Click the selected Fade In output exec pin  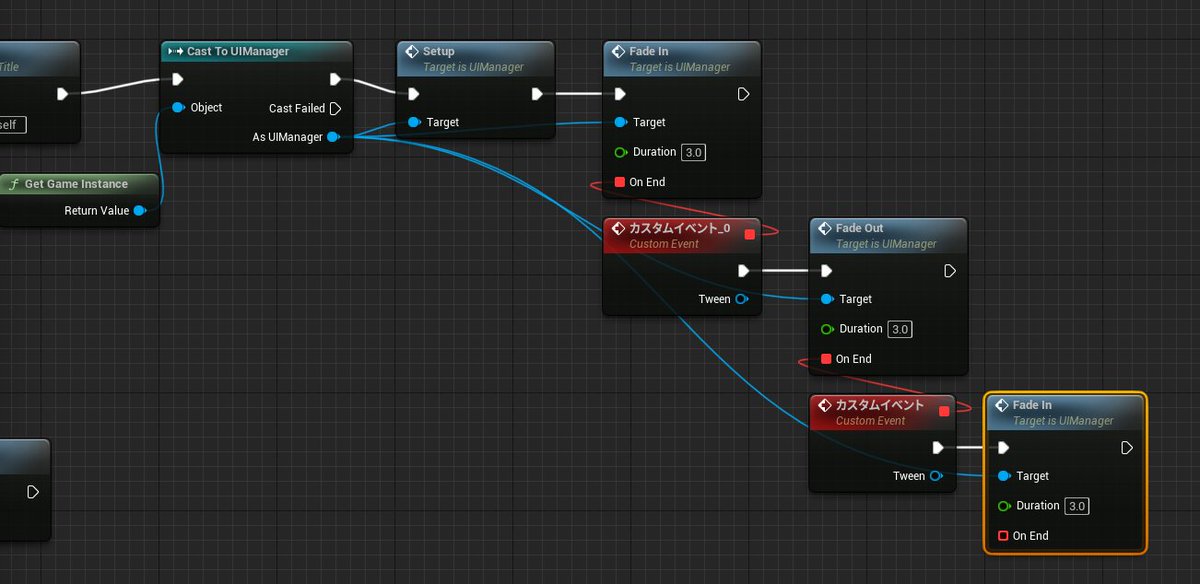pyautogui.click(x=1127, y=448)
